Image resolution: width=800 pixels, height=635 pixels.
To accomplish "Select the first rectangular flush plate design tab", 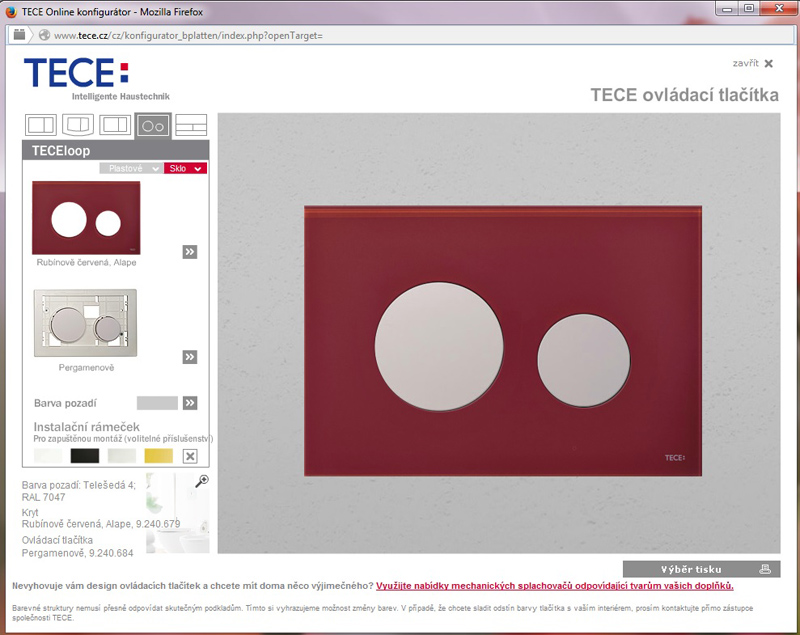I will pos(41,124).
